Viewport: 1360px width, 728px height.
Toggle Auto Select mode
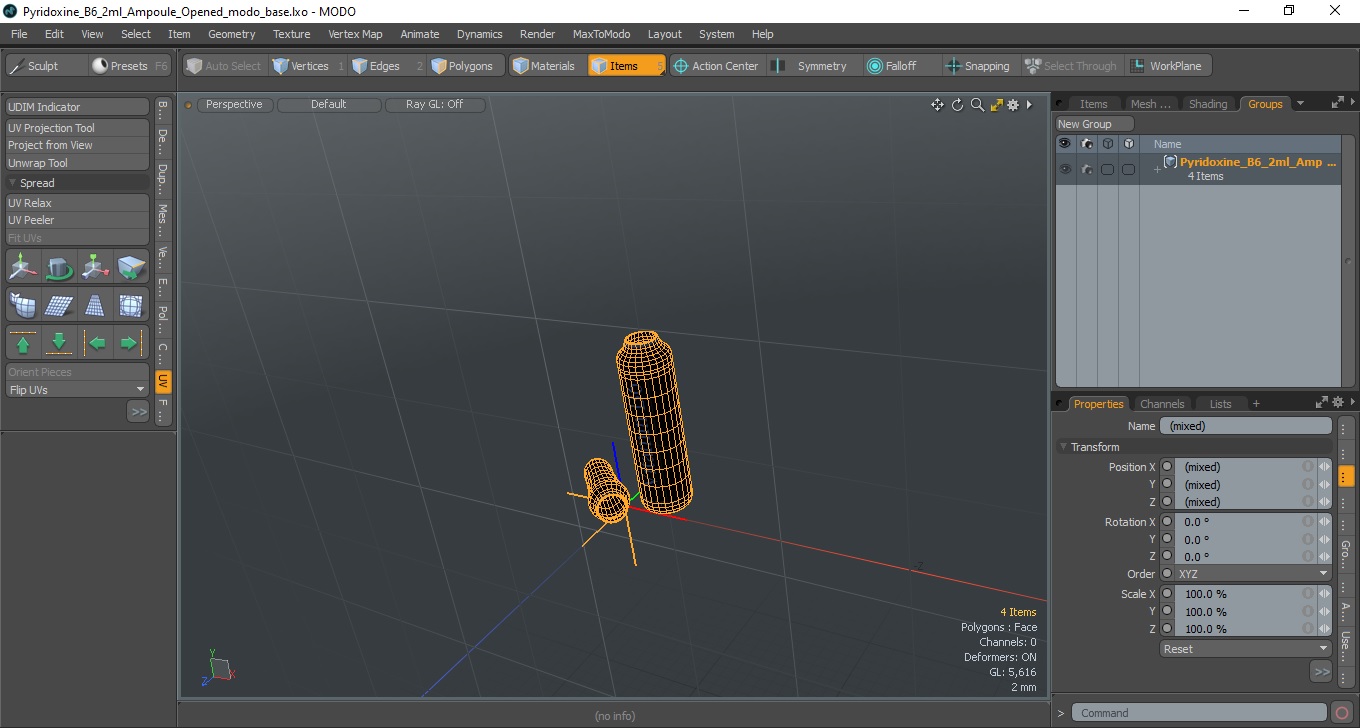pos(223,66)
